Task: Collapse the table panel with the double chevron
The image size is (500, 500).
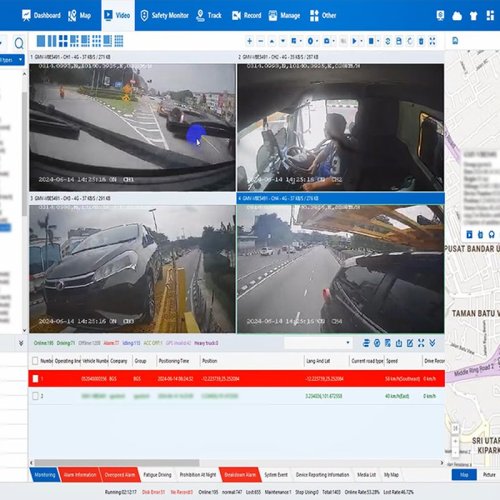Action: pos(432,343)
